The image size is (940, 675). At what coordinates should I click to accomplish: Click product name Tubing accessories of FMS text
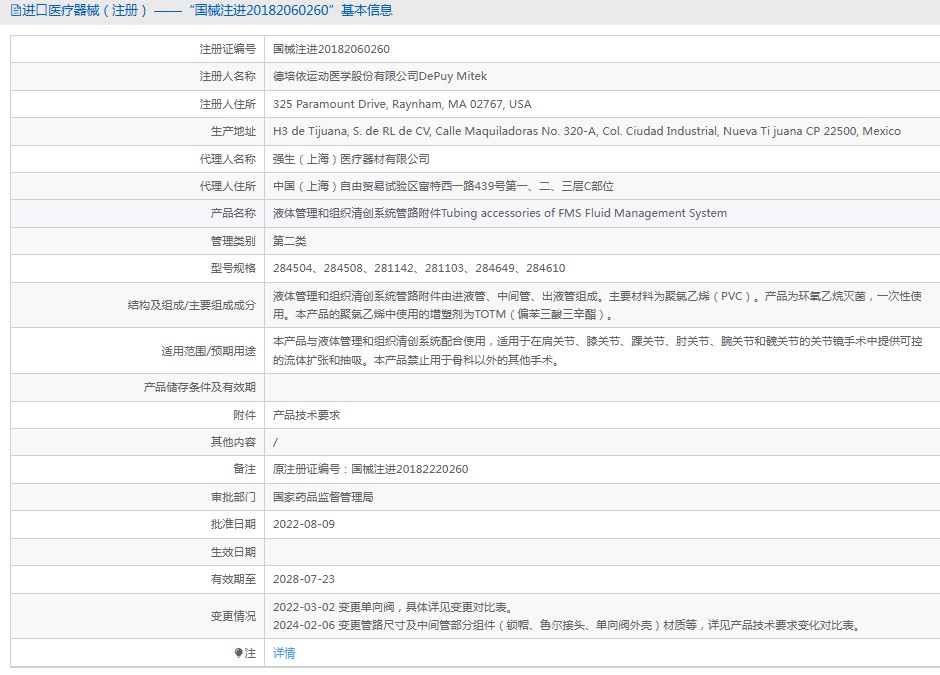tap(500, 213)
